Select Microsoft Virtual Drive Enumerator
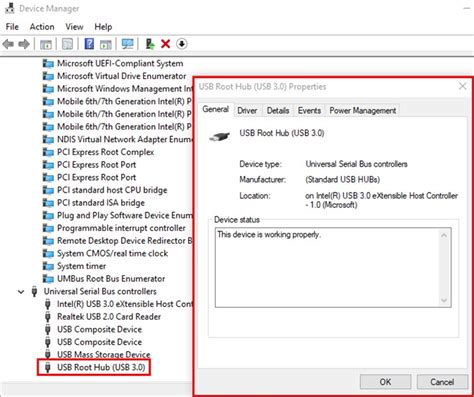Viewport: 474px width, 397px height. coord(122,76)
